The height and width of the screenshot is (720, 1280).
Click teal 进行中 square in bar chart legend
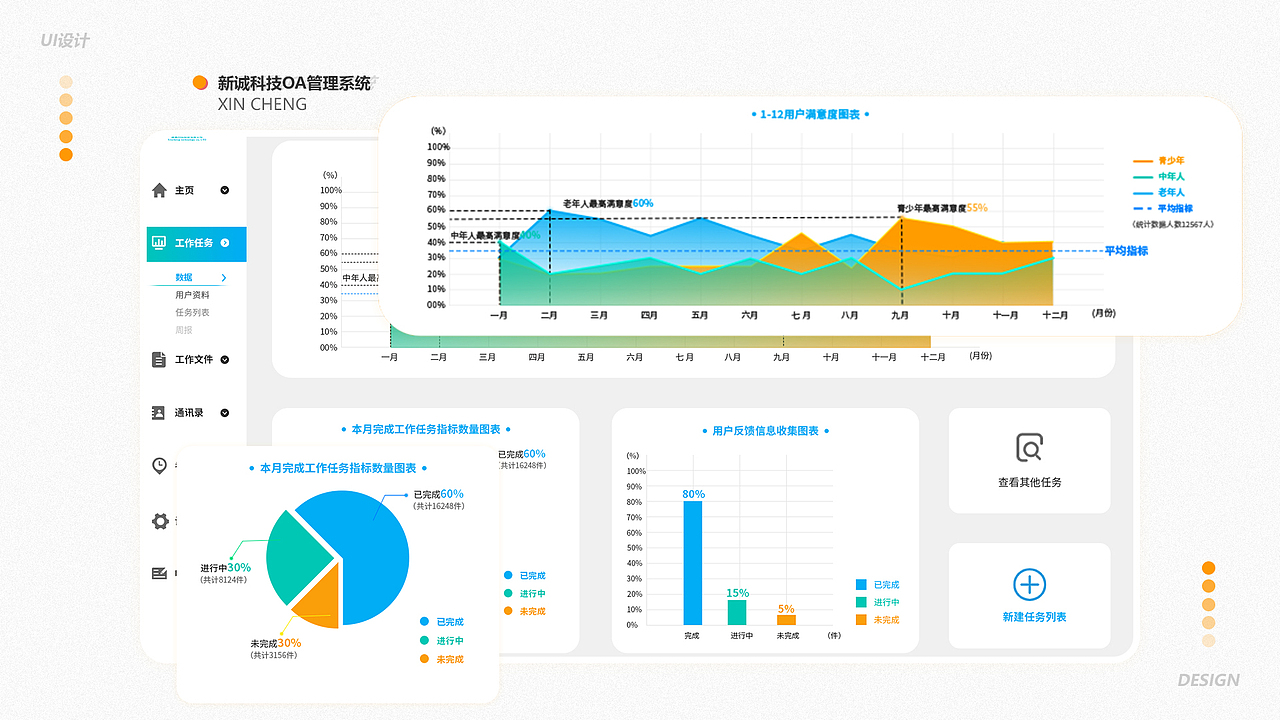861,602
